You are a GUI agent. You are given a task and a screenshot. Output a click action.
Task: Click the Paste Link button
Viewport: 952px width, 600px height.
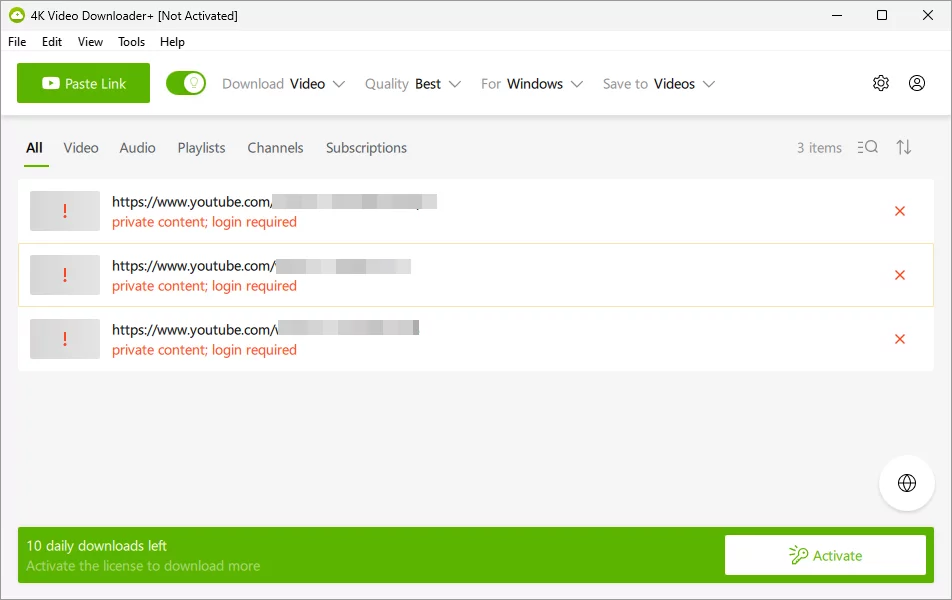(x=83, y=83)
